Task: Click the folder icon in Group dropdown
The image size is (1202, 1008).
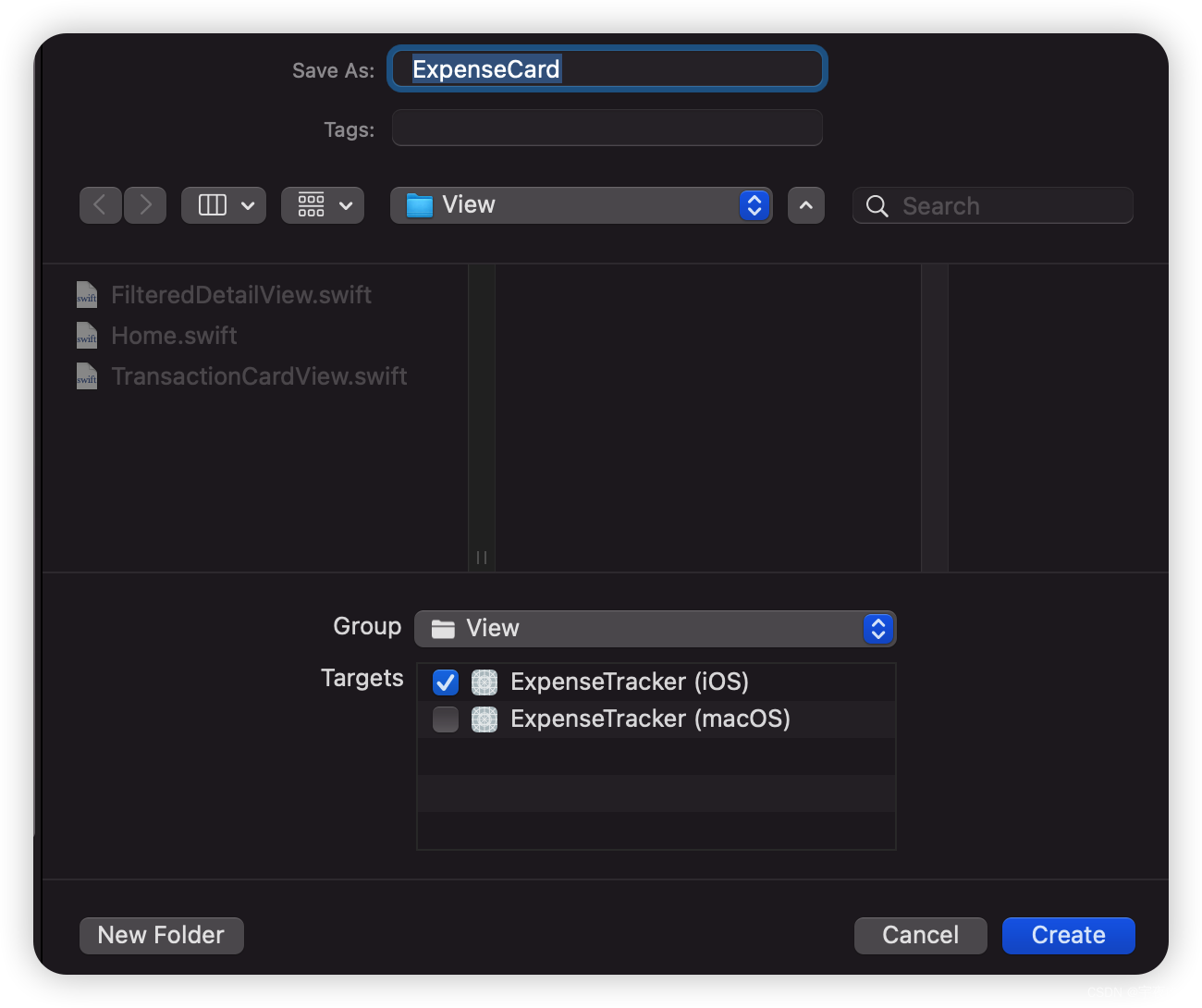Action: (443, 629)
